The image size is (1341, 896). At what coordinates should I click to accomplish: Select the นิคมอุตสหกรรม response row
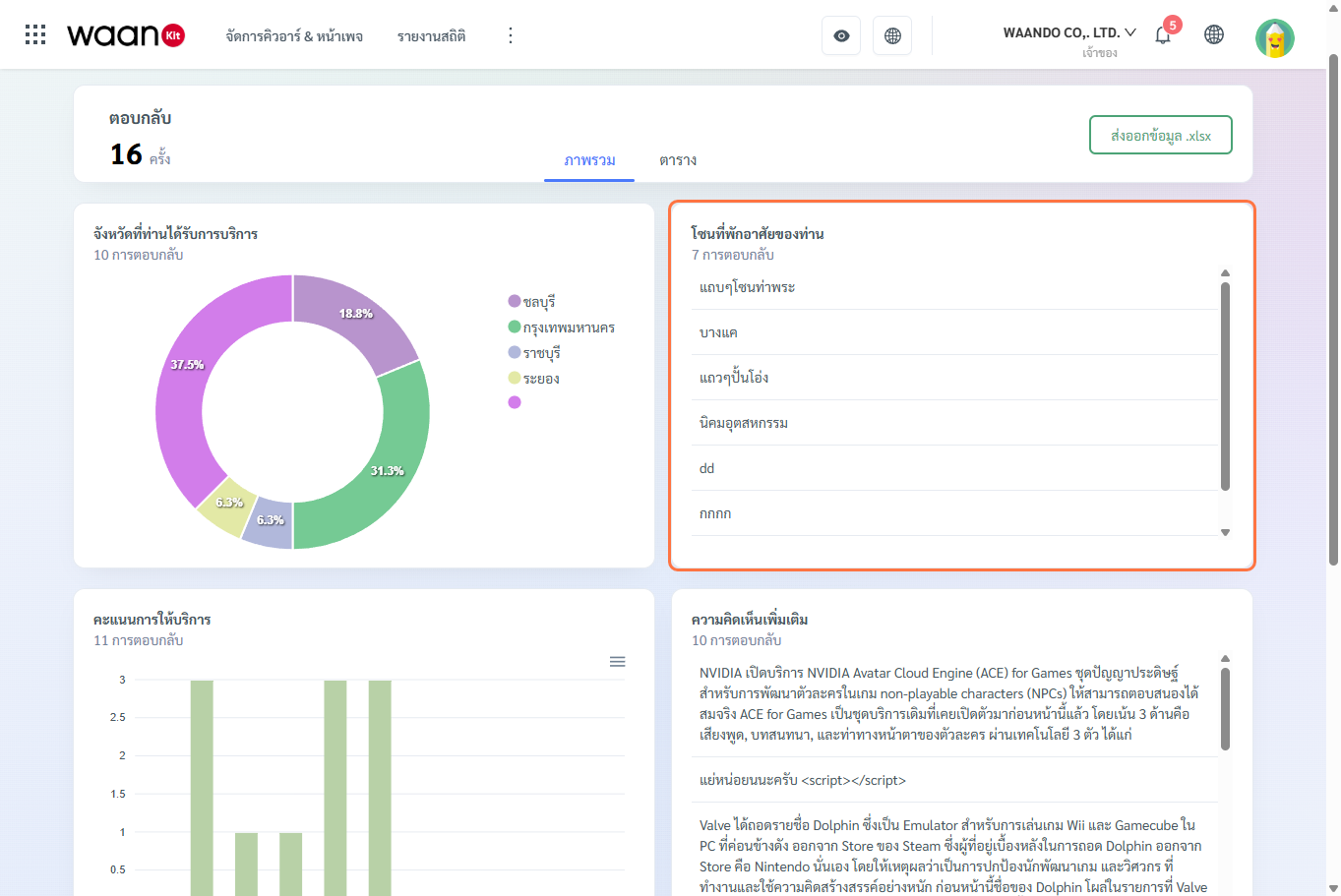955,423
